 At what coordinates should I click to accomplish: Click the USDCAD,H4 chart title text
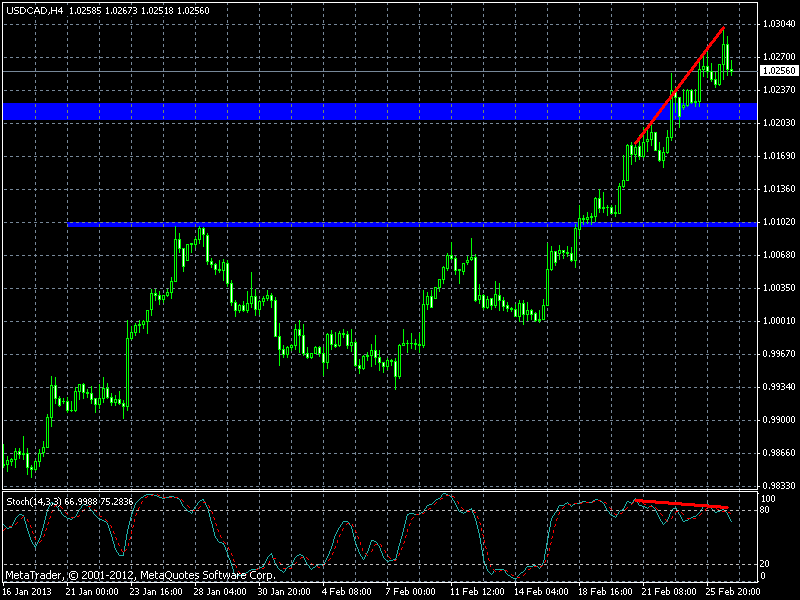(x=35, y=11)
